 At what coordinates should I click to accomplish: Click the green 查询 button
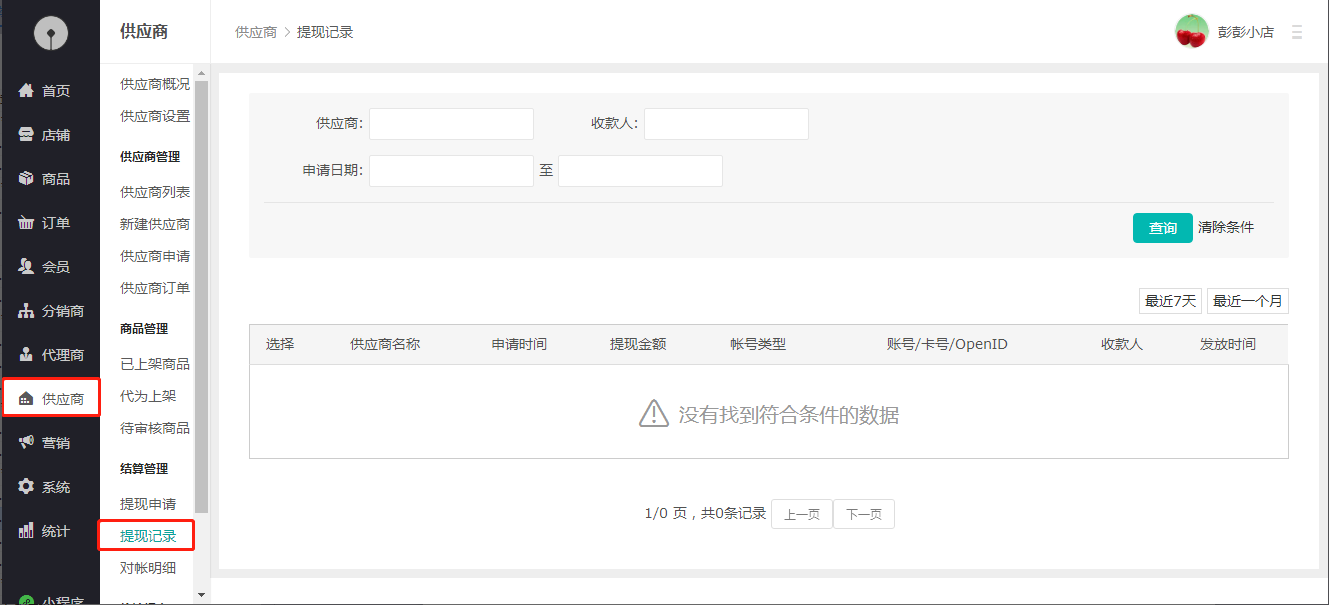tap(1162, 228)
